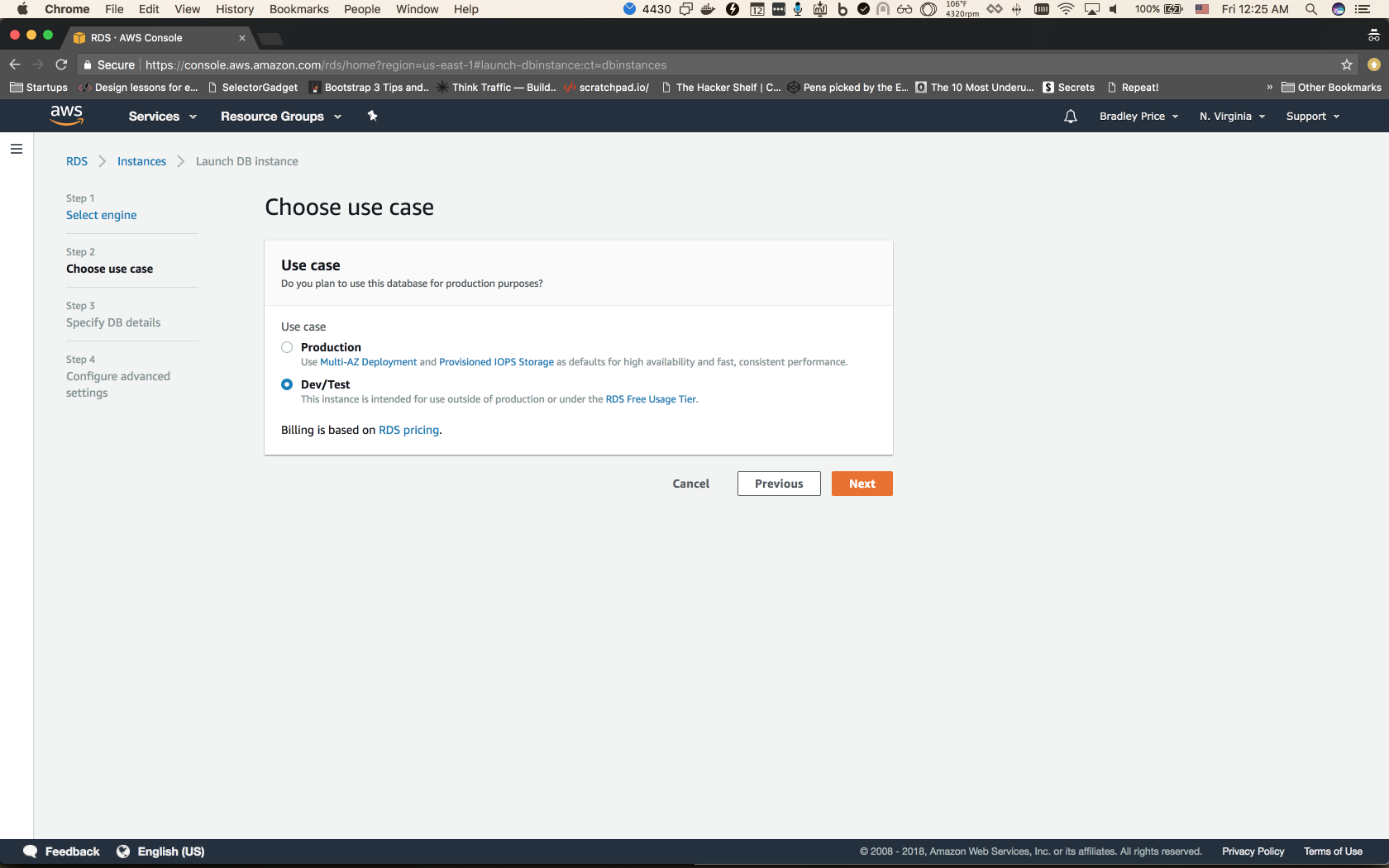Reload the page with the refresh icon
1389x868 pixels.
point(61,64)
